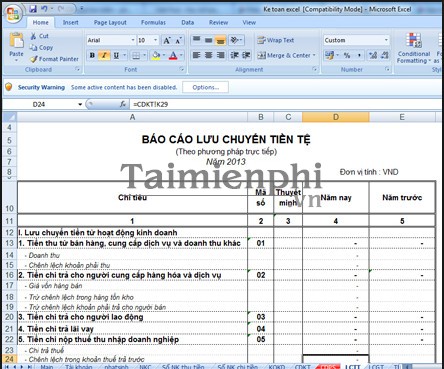Click Decrease Indent icon
Screen dimensions: 444x369
[234, 55]
